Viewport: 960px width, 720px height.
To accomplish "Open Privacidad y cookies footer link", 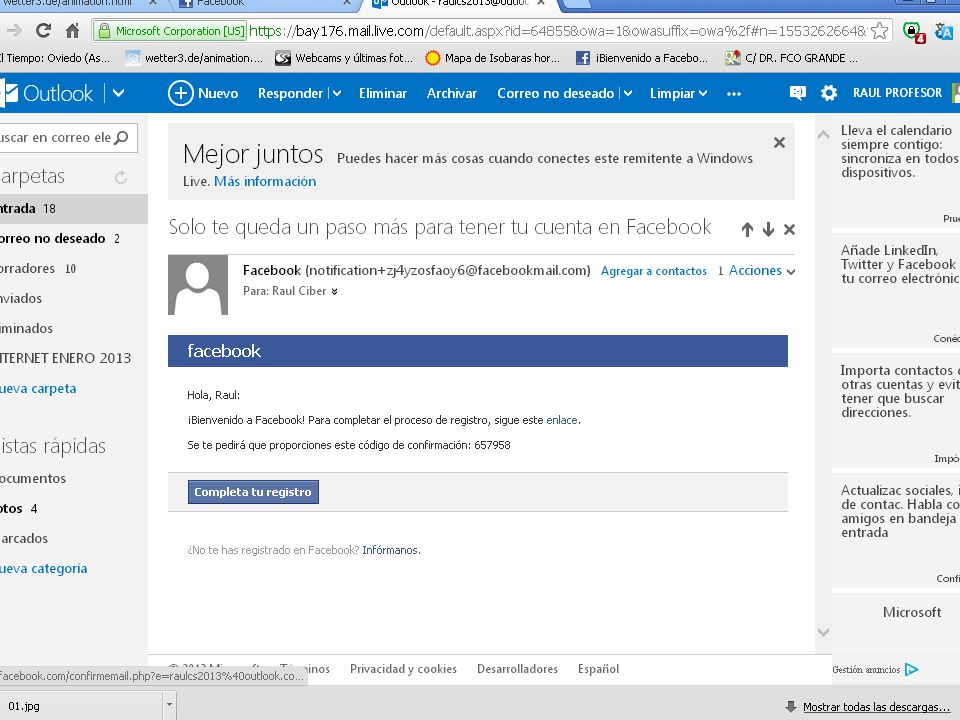I will [403, 669].
